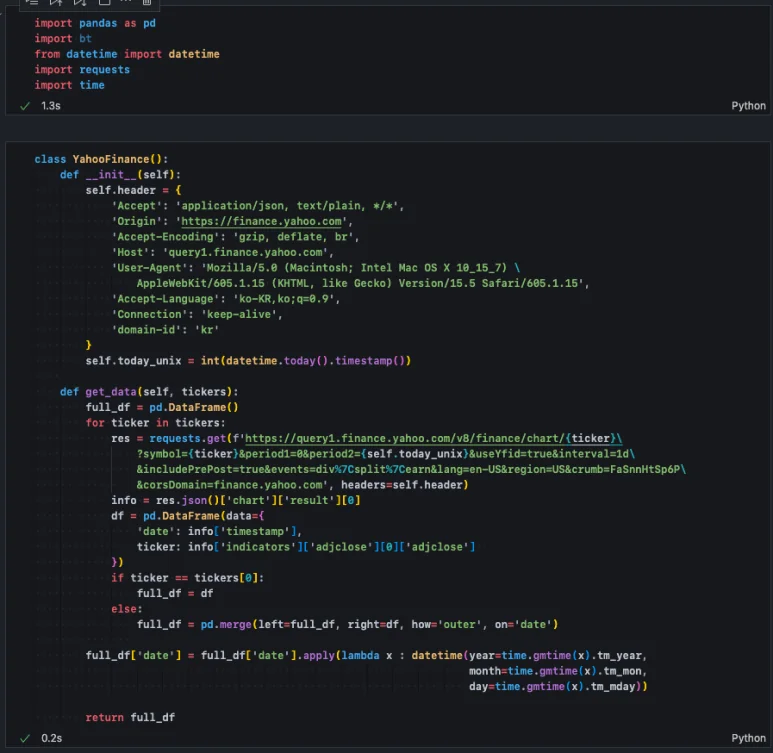Click the Split Cell toolbar icon
Screen dimensions: 773x753
(x=103, y=3)
